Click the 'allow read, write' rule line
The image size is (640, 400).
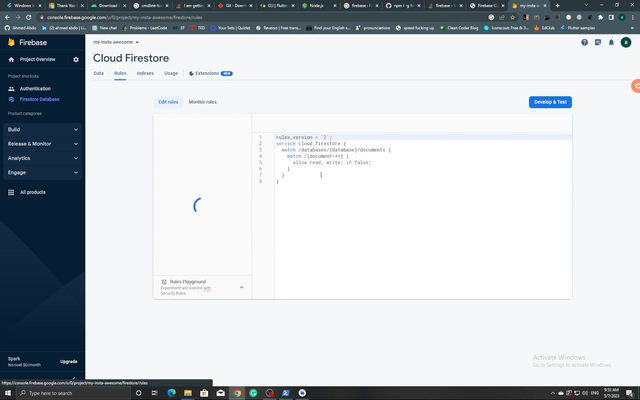coord(332,162)
